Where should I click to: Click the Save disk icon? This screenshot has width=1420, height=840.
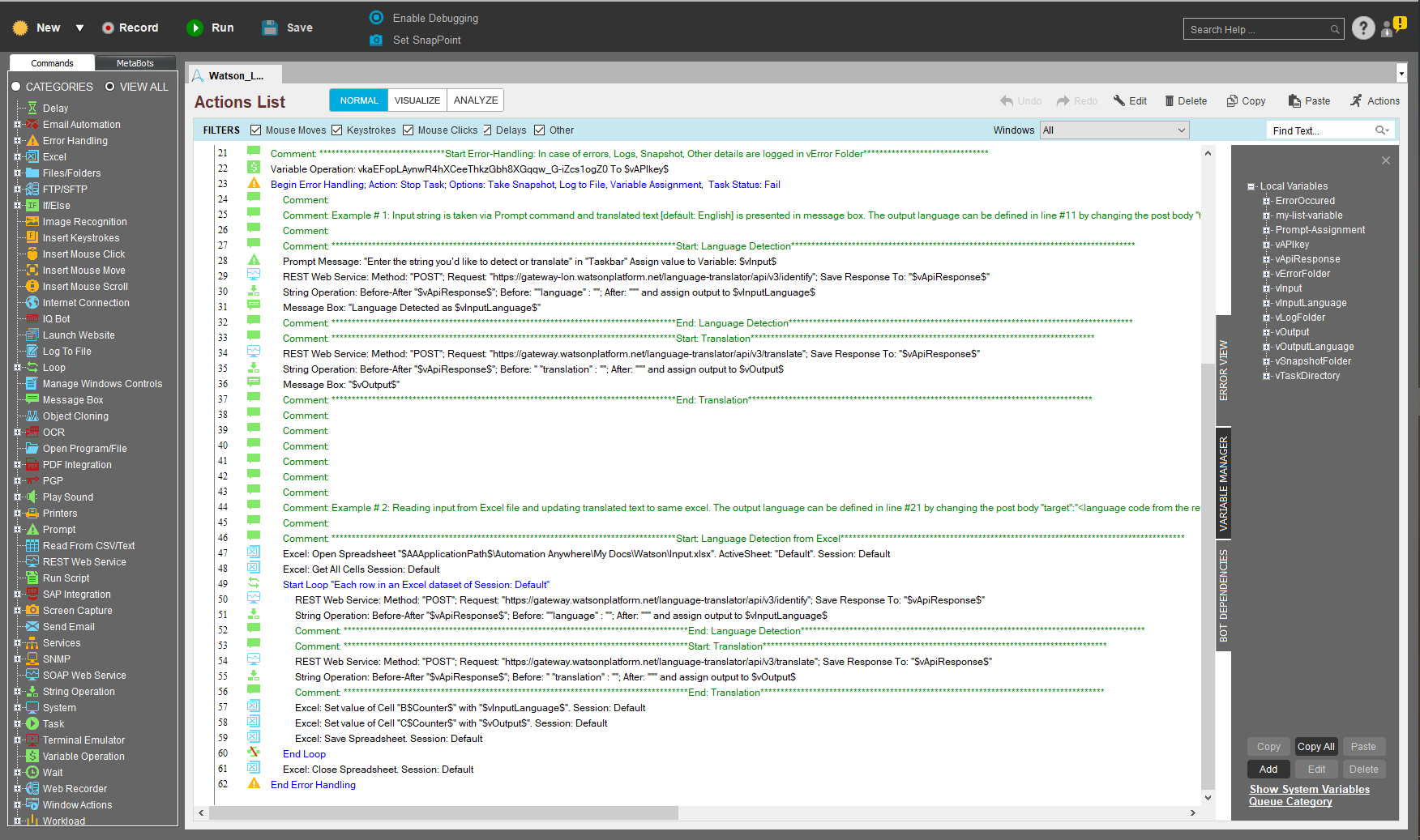pos(270,28)
